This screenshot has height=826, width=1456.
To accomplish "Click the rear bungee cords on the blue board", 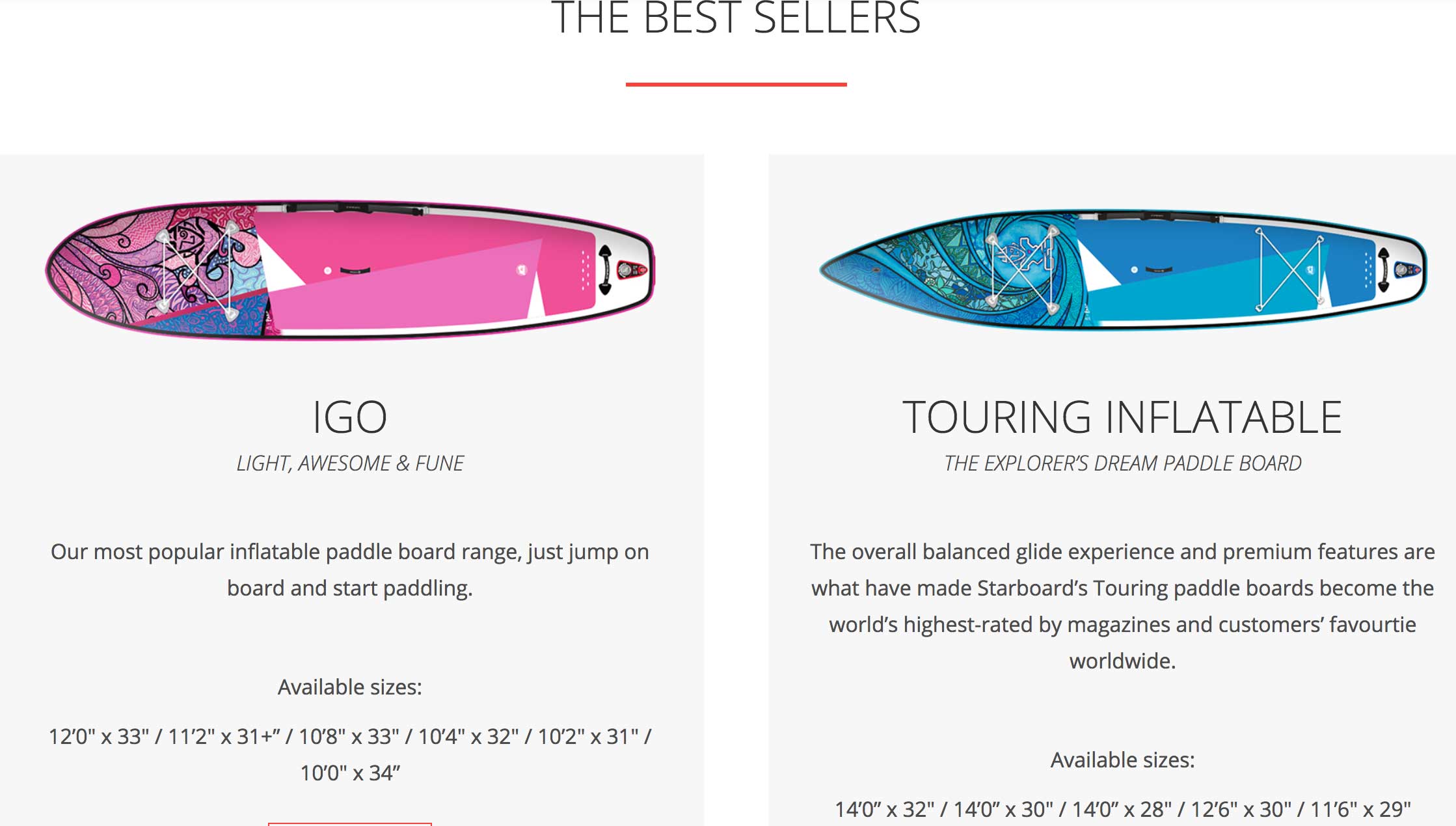I will 1290,269.
